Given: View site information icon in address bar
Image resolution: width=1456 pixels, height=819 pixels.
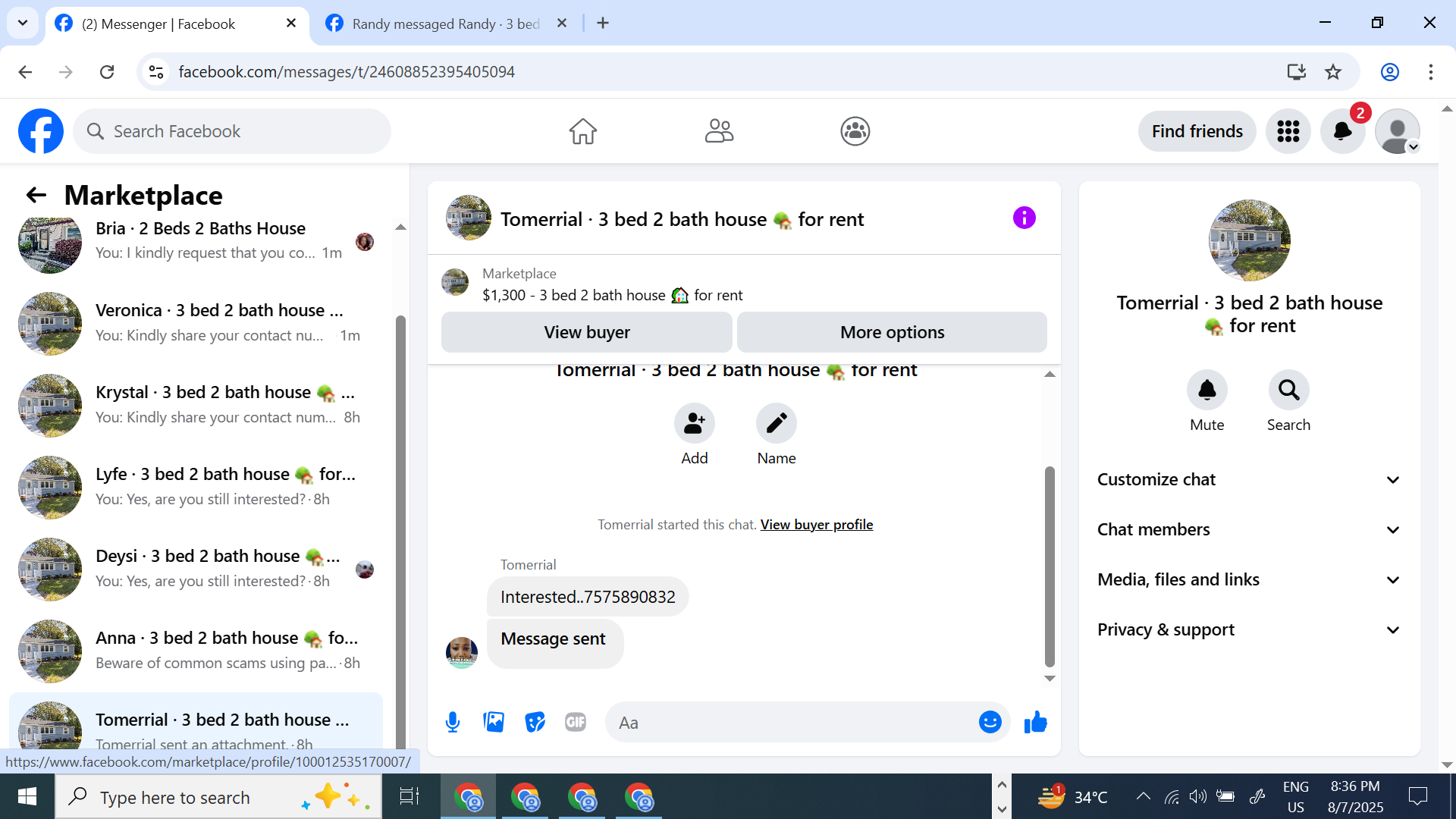Looking at the screenshot, I should pos(156,72).
